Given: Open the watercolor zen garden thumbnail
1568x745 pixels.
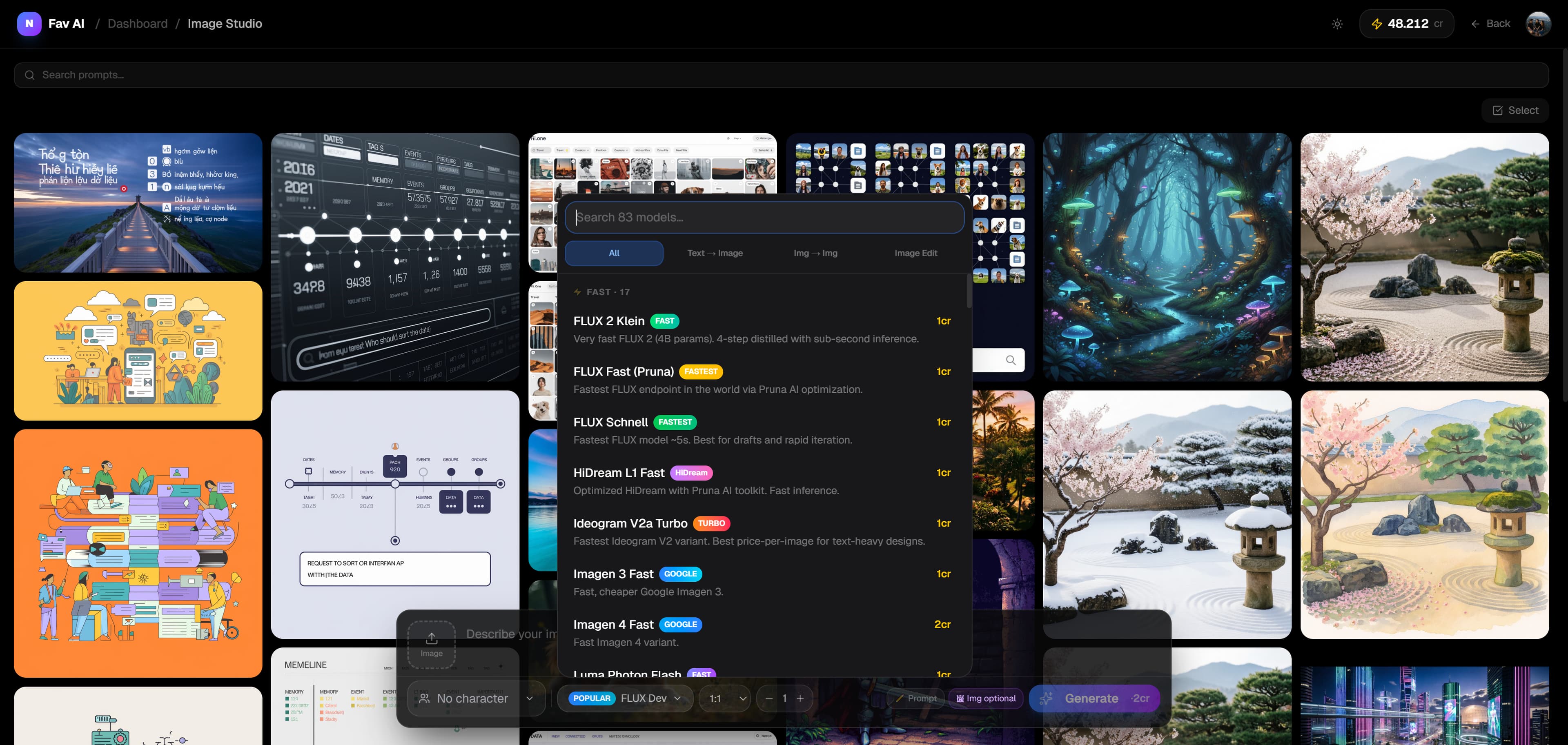Looking at the screenshot, I should 1424,514.
